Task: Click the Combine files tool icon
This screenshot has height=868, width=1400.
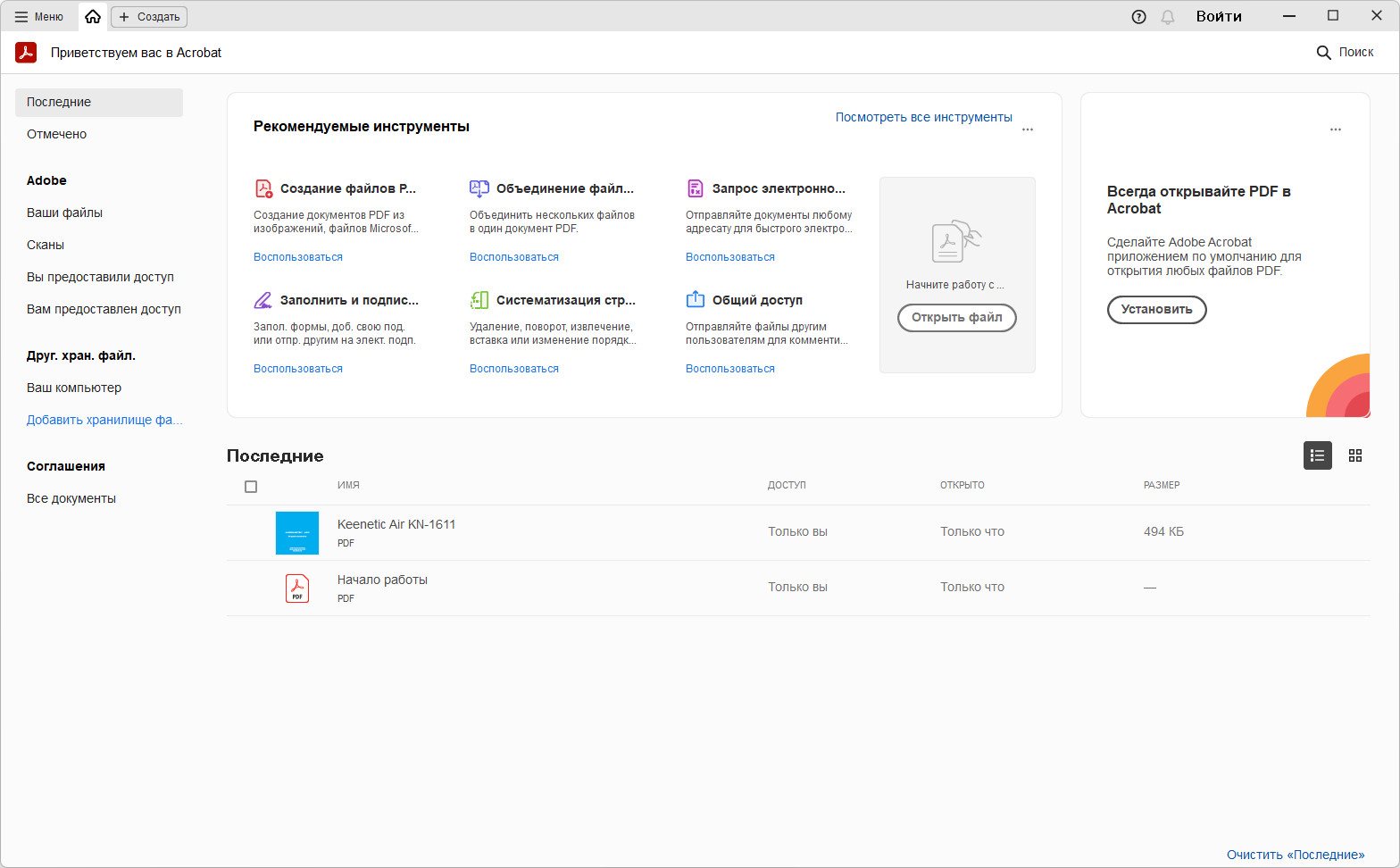Action: pyautogui.click(x=479, y=188)
